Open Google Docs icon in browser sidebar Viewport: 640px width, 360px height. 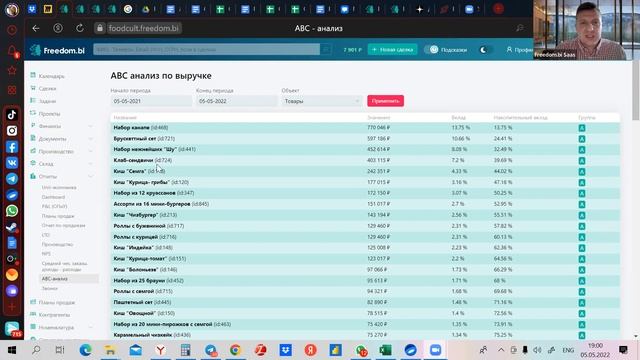pos(12,243)
